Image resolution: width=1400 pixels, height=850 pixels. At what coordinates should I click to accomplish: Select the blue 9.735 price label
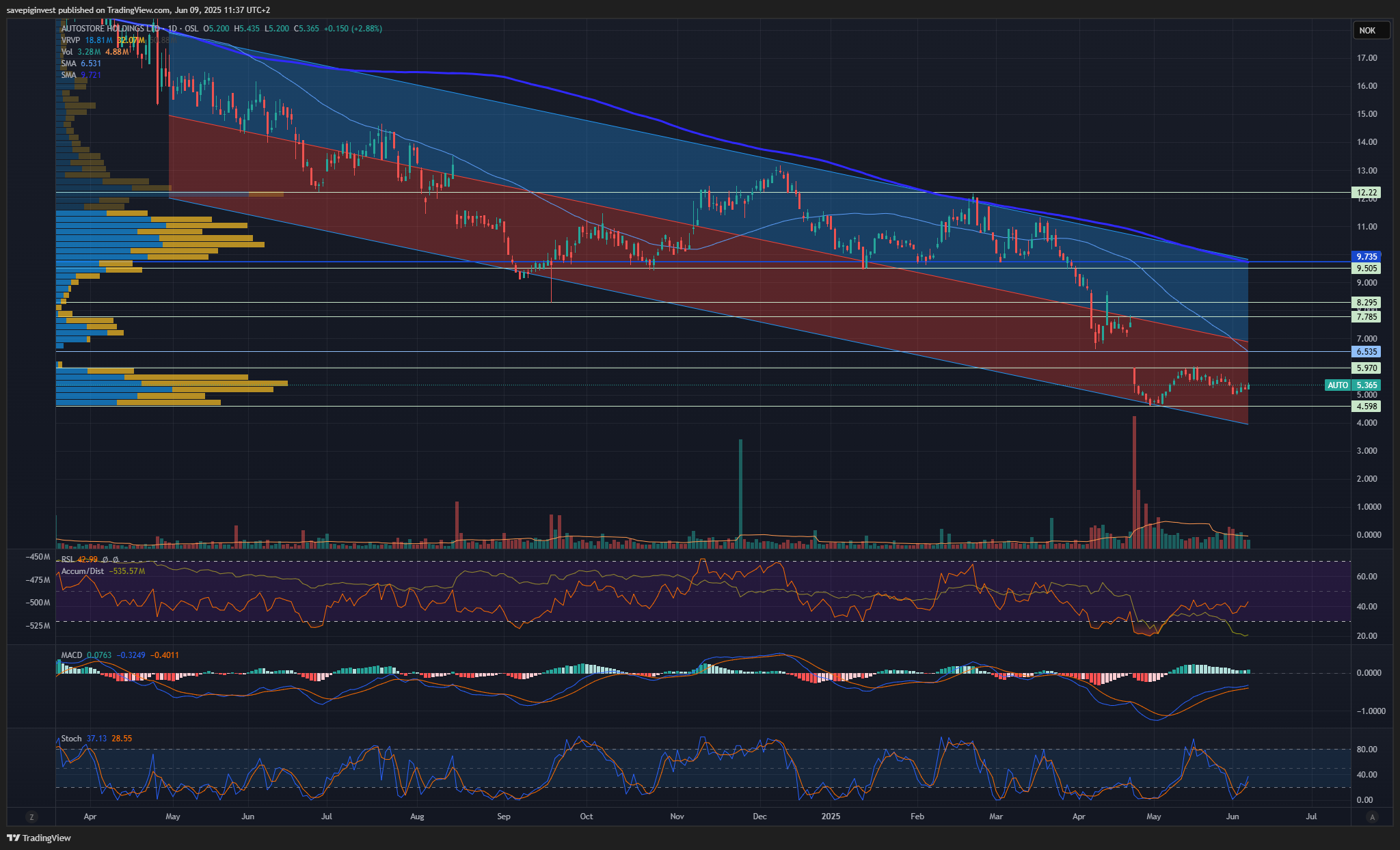1367,257
